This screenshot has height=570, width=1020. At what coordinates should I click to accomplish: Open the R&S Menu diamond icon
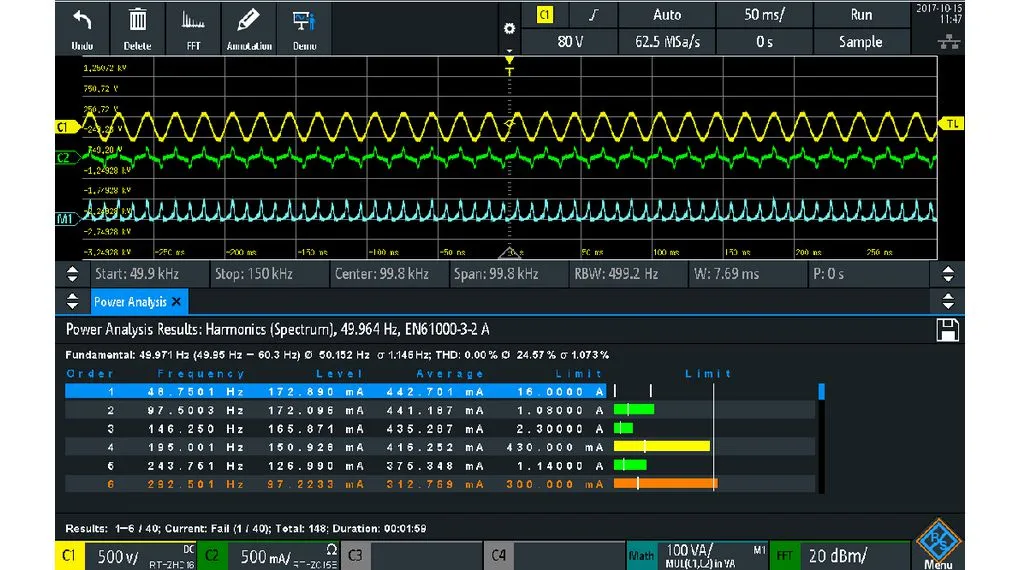point(938,541)
